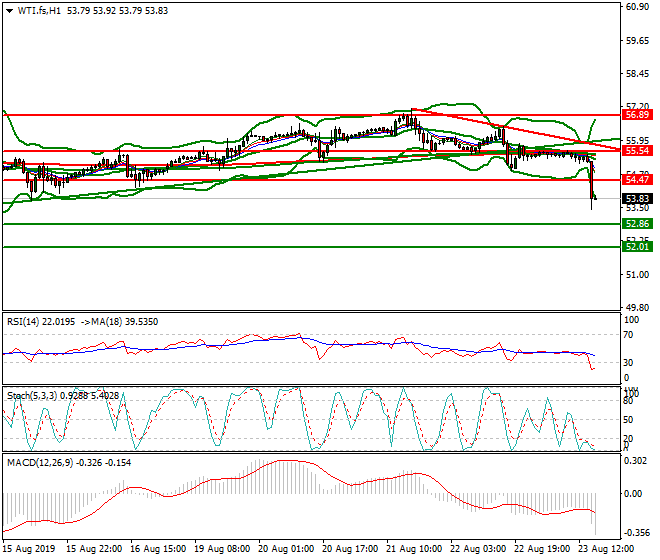Click the current price 53.83 black label

point(637,198)
